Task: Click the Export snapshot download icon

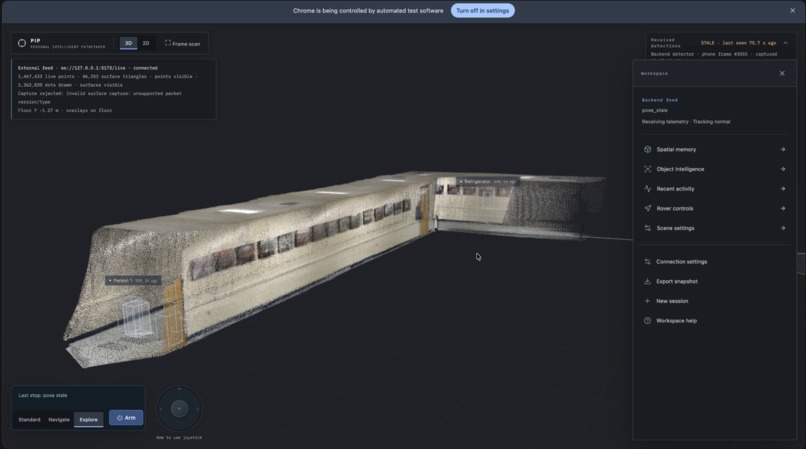Action: click(647, 281)
